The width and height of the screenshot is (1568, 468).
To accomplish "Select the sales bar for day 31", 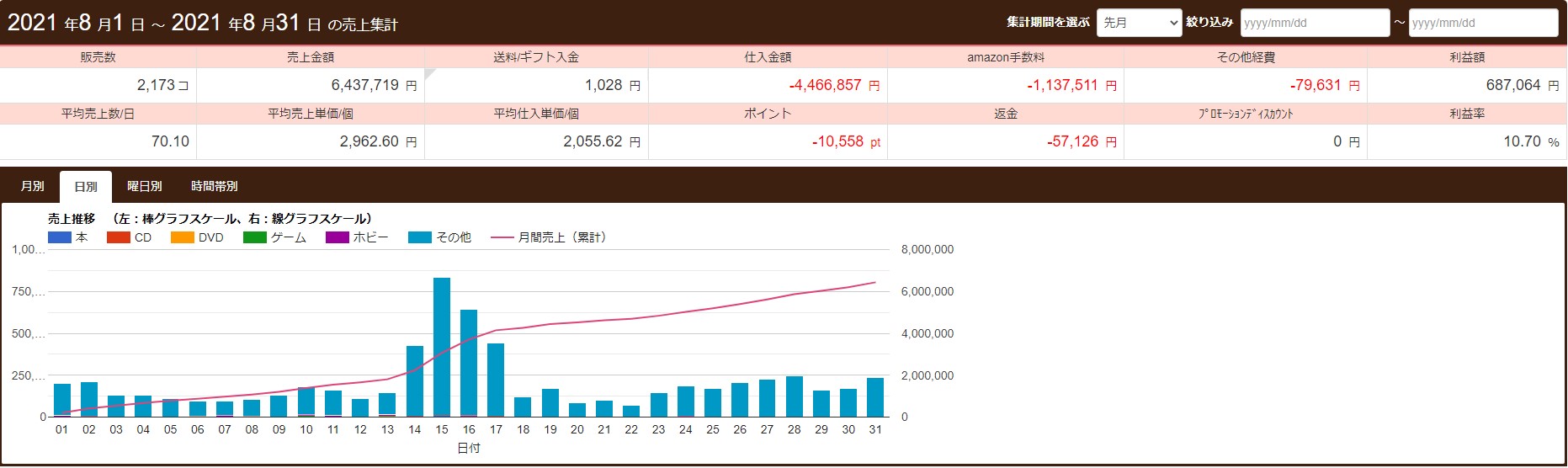I will click(x=875, y=397).
